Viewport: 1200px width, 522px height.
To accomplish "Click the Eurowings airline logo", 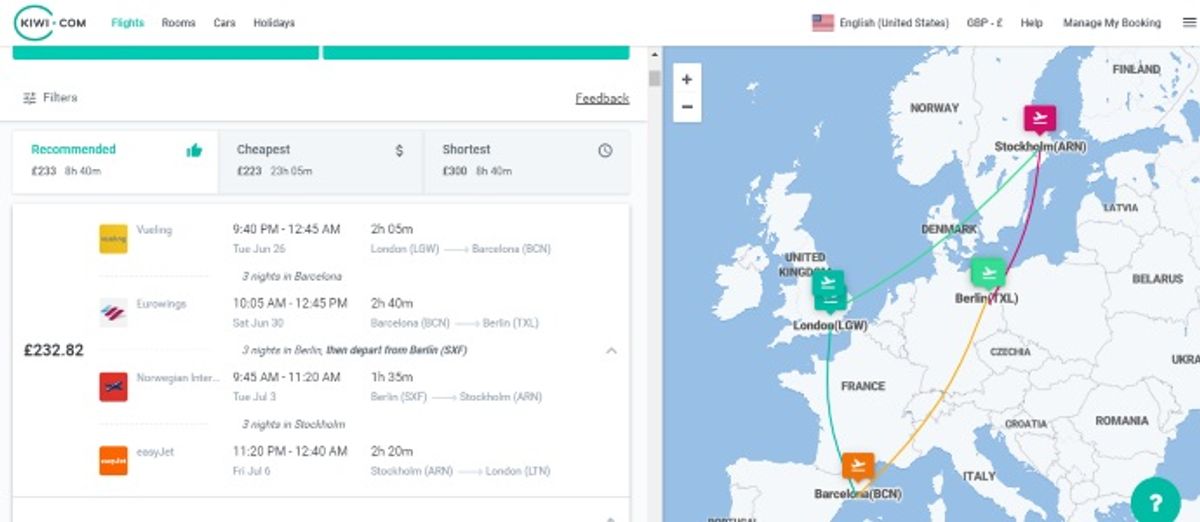I will tap(113, 313).
